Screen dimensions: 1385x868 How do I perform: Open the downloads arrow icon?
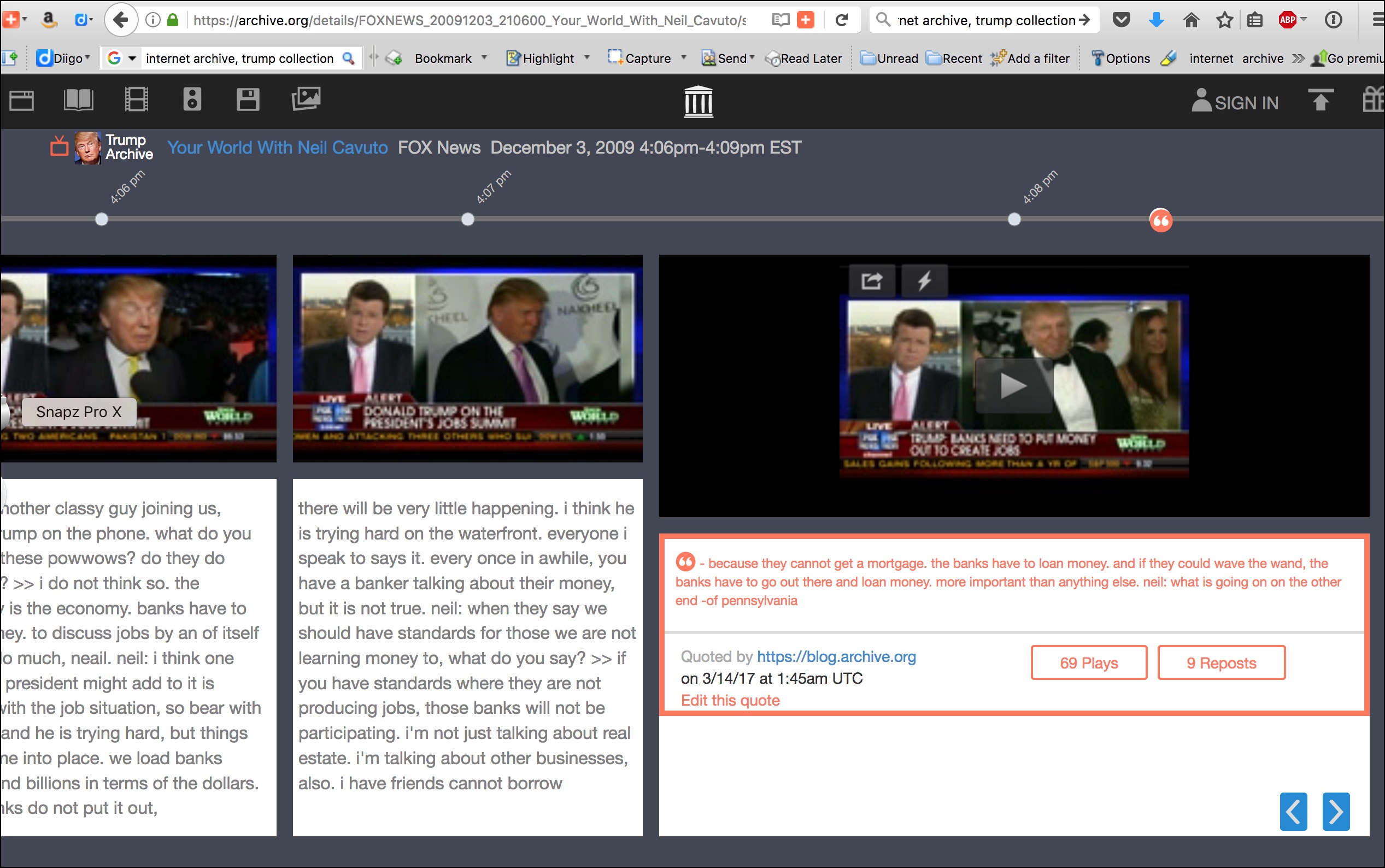(1156, 20)
